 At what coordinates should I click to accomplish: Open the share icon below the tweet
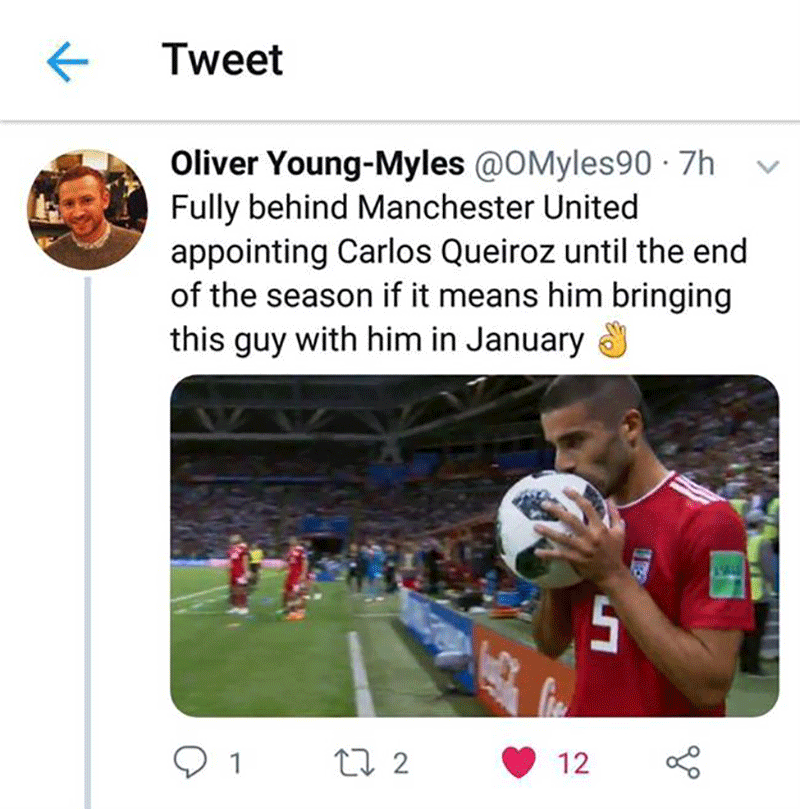[683, 763]
